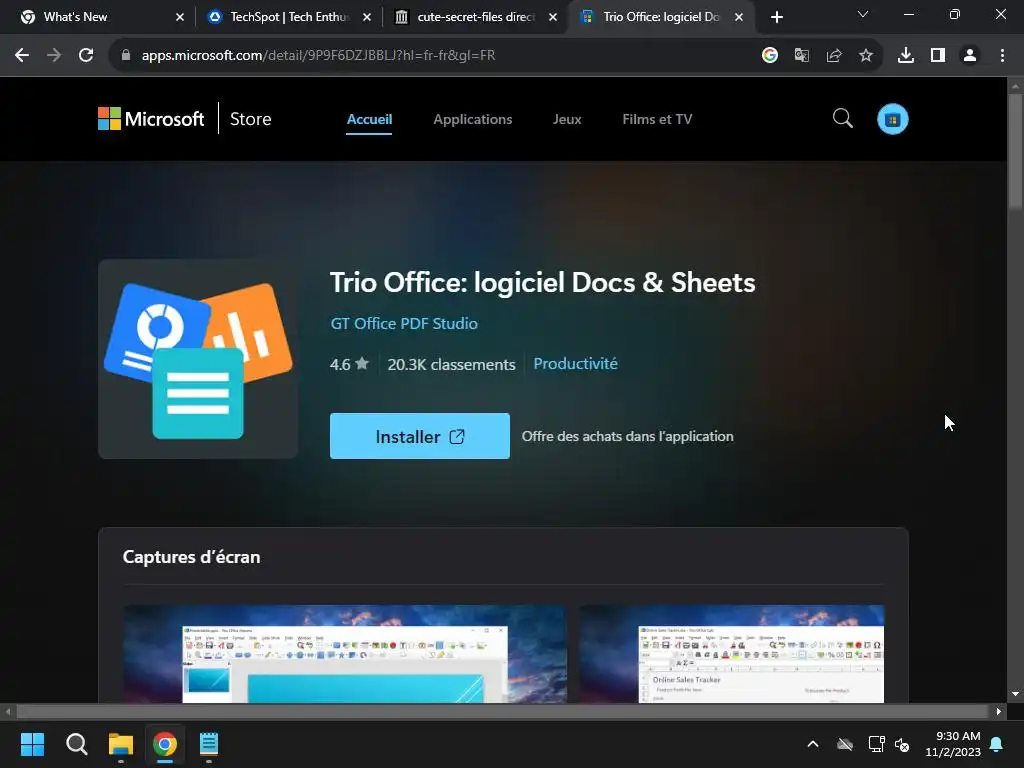The image size is (1024, 768).
Task: Toggle Chrome side panel
Action: tap(938, 56)
